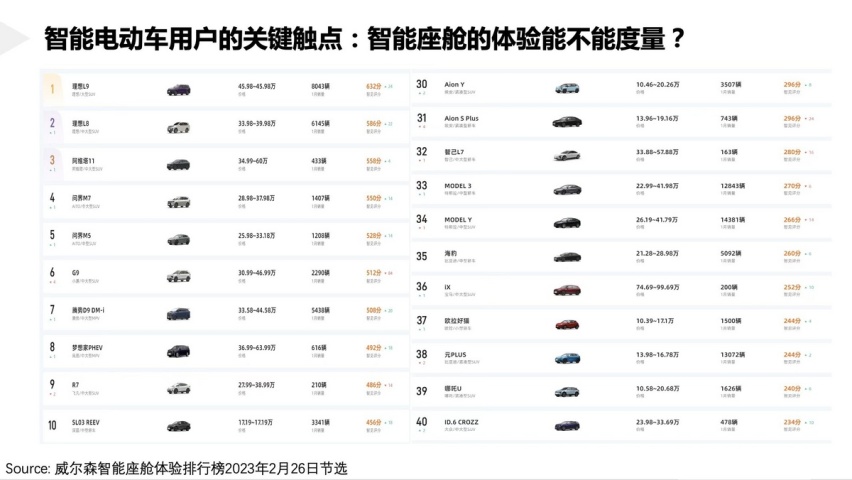The height and width of the screenshot is (480, 852).
Task: Click the red iX car image
Action: 567,290
